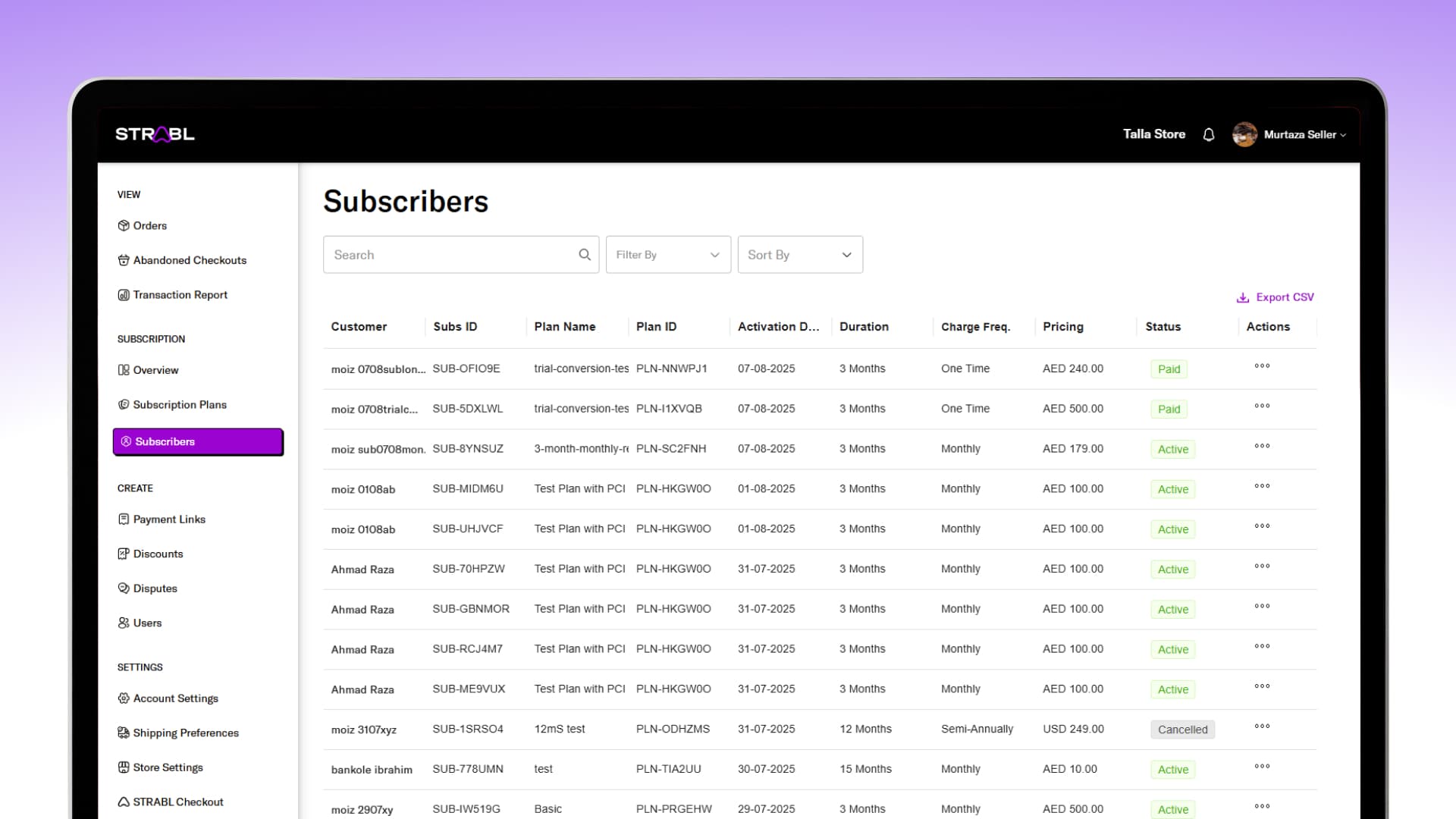Open Transaction Report menu item
Screen dimensions: 1456x819
[180, 295]
